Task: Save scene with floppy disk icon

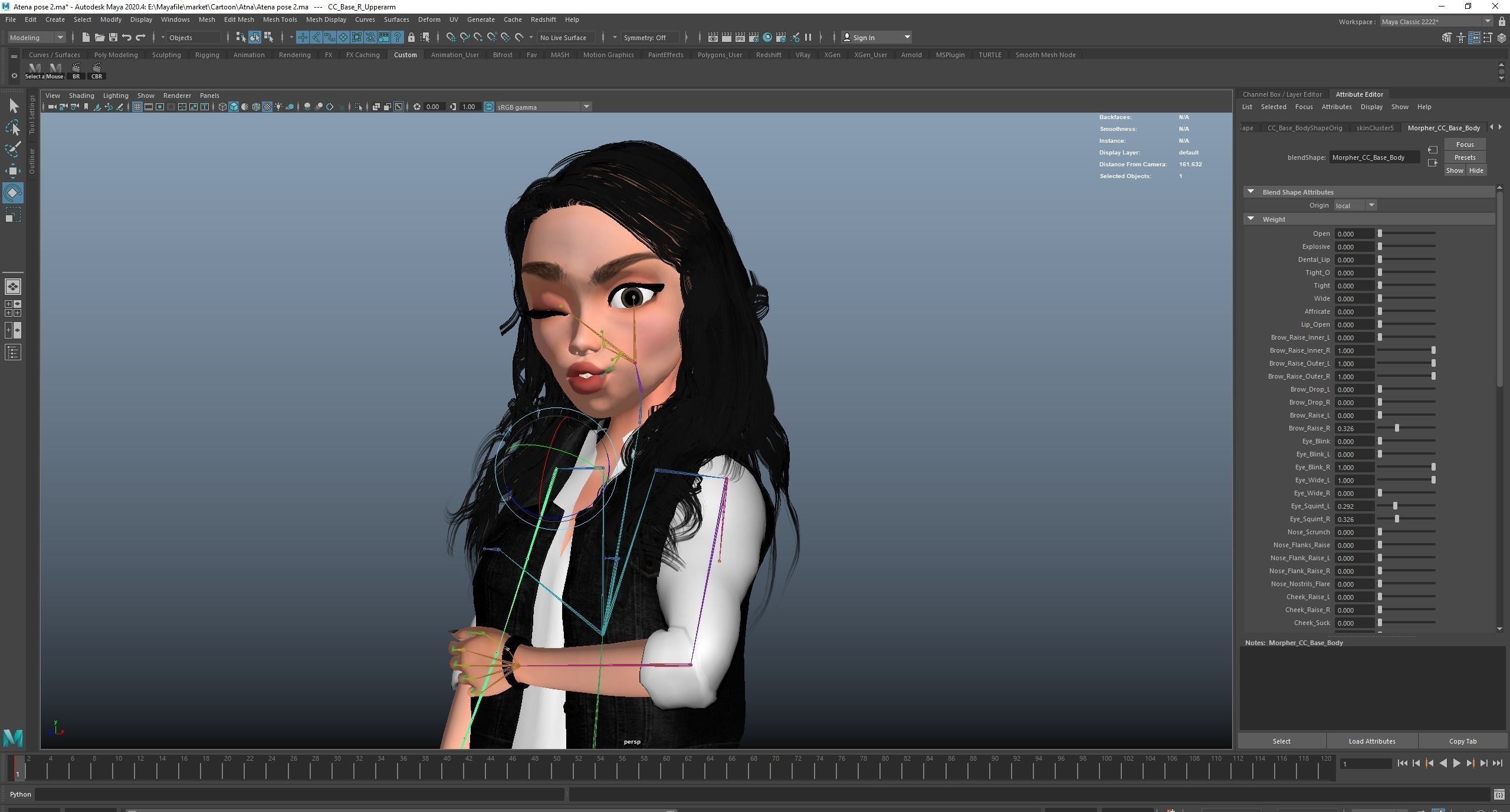Action: pyautogui.click(x=113, y=37)
